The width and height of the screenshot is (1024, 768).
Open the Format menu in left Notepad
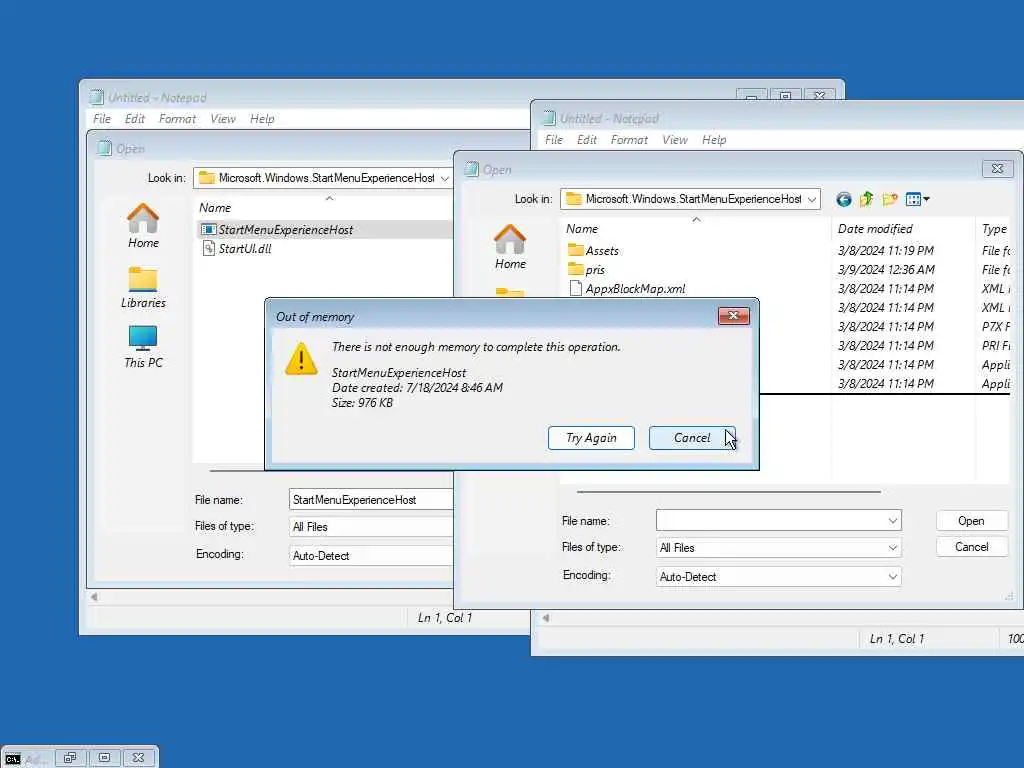pyautogui.click(x=177, y=119)
